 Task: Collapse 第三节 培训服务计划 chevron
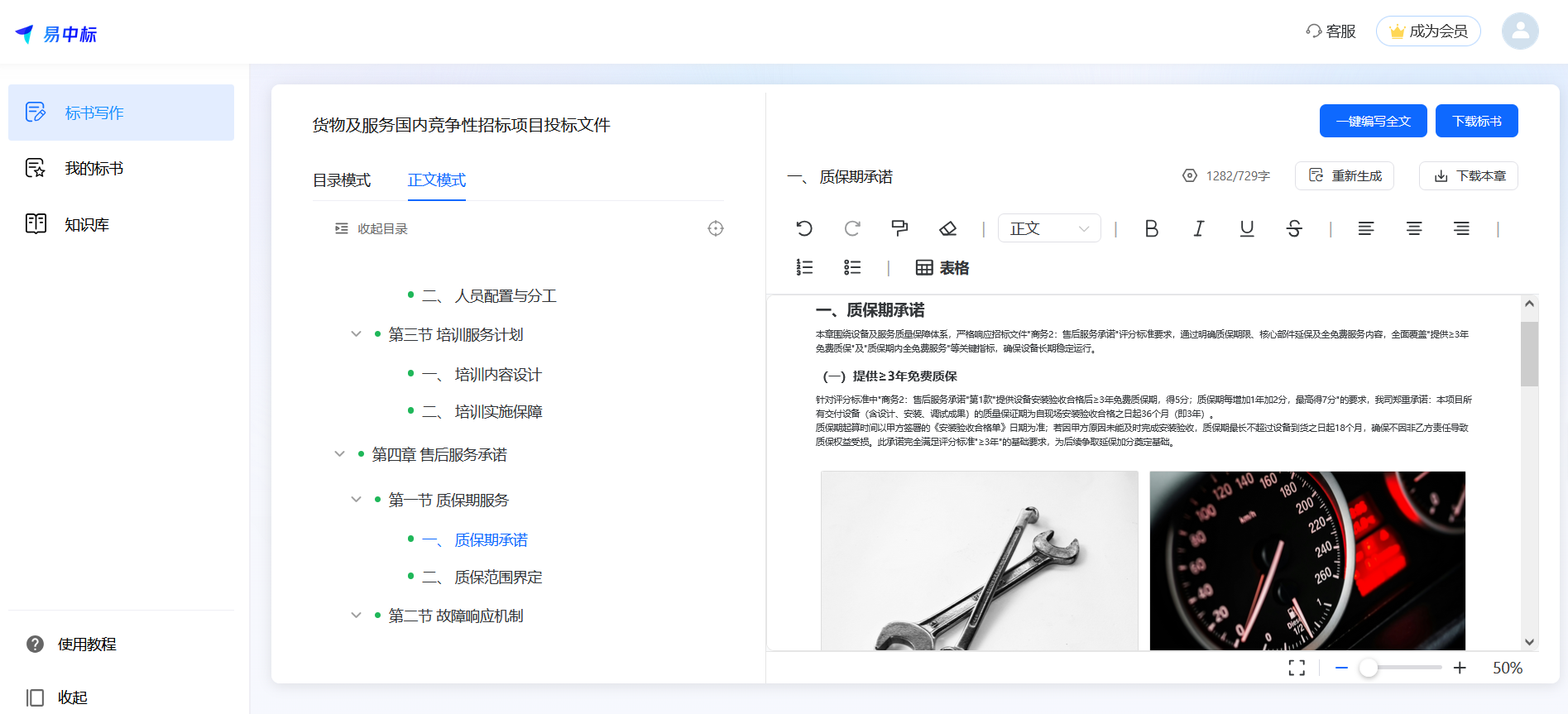click(356, 334)
